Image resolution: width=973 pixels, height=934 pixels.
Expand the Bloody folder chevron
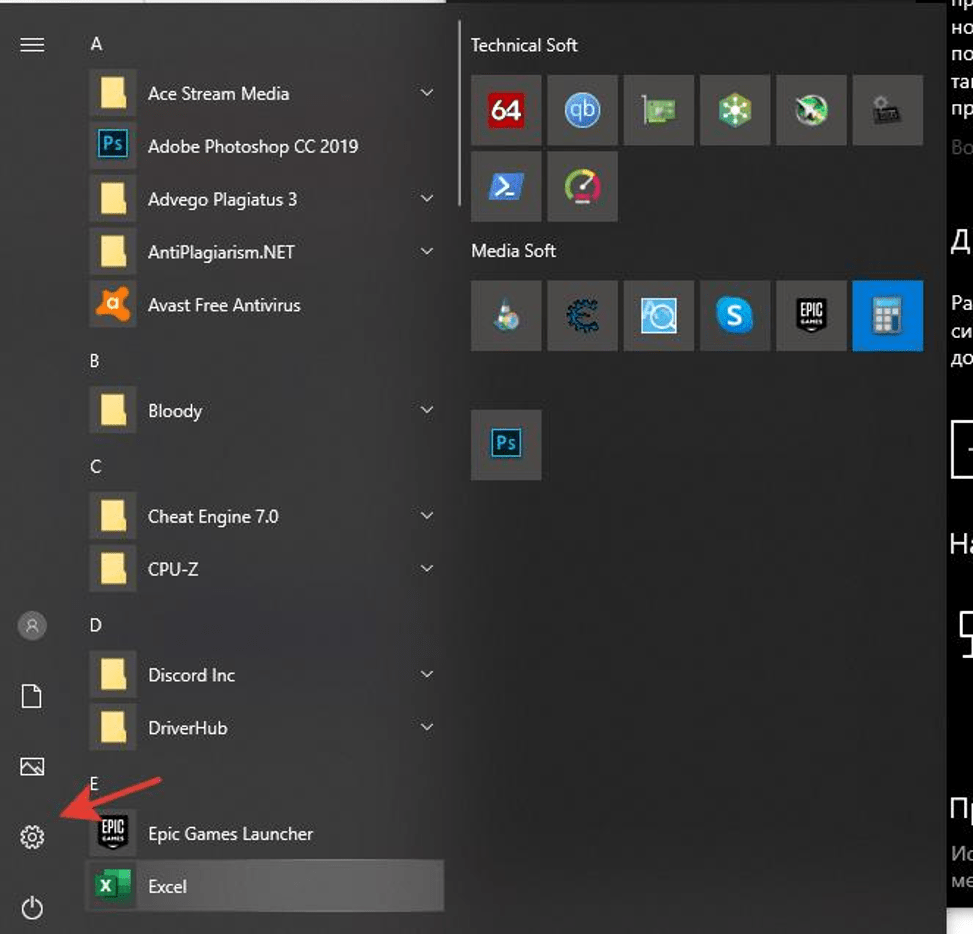tap(427, 410)
